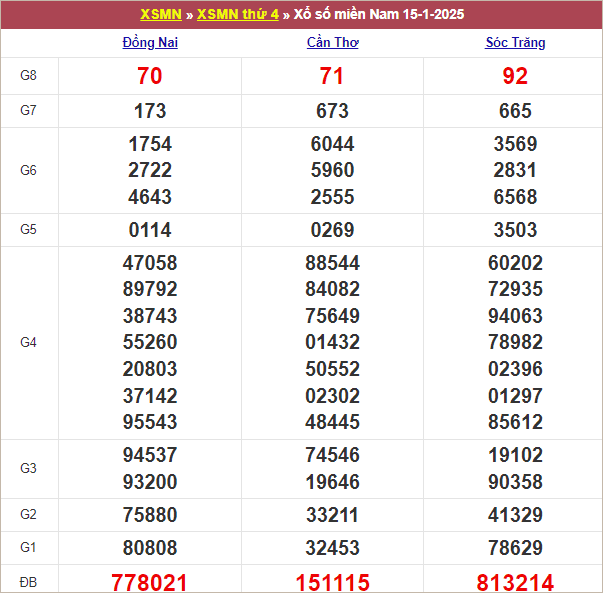This screenshot has width=603, height=593.
Task: Click the "Xổ số miền Nam 15-1-2025" title text
Action: tap(378, 15)
